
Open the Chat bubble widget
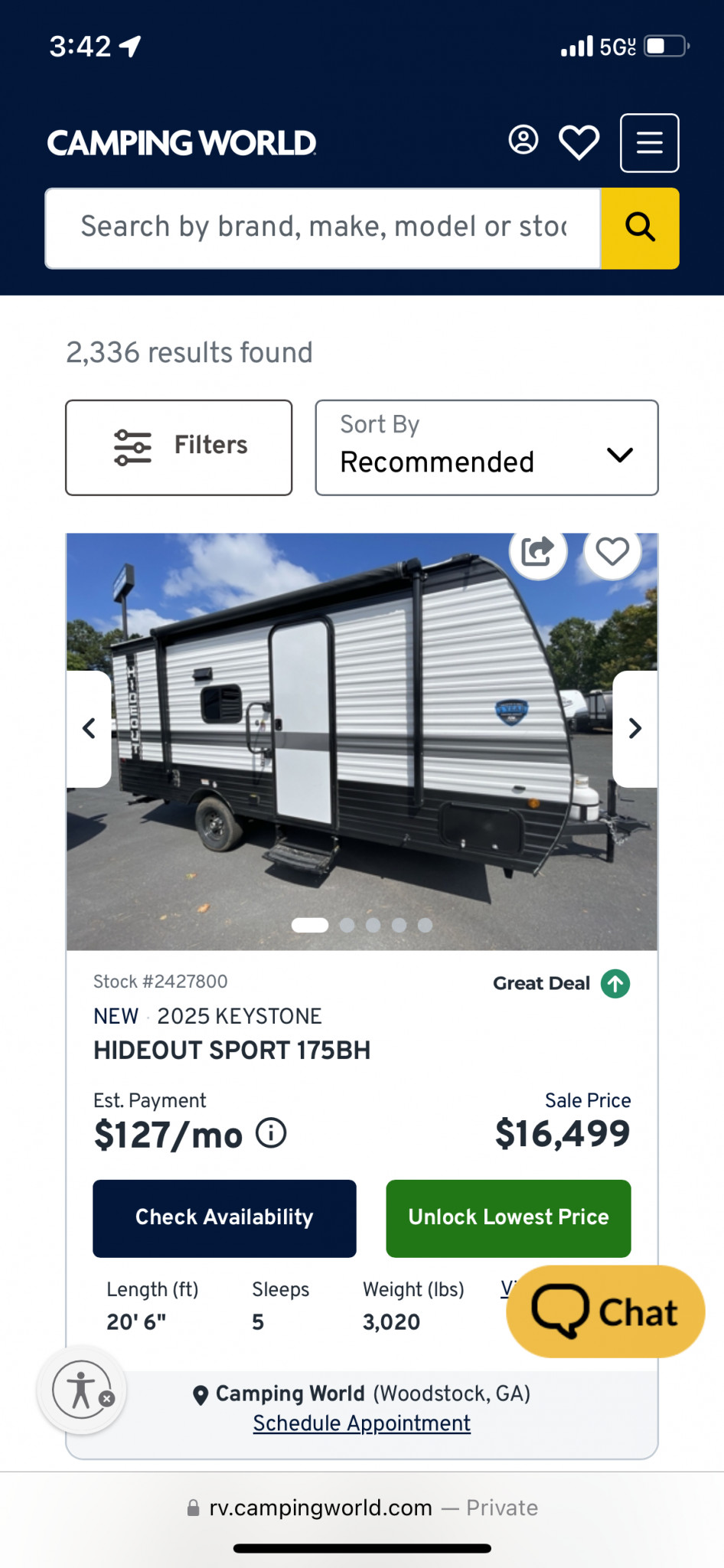click(x=605, y=1312)
